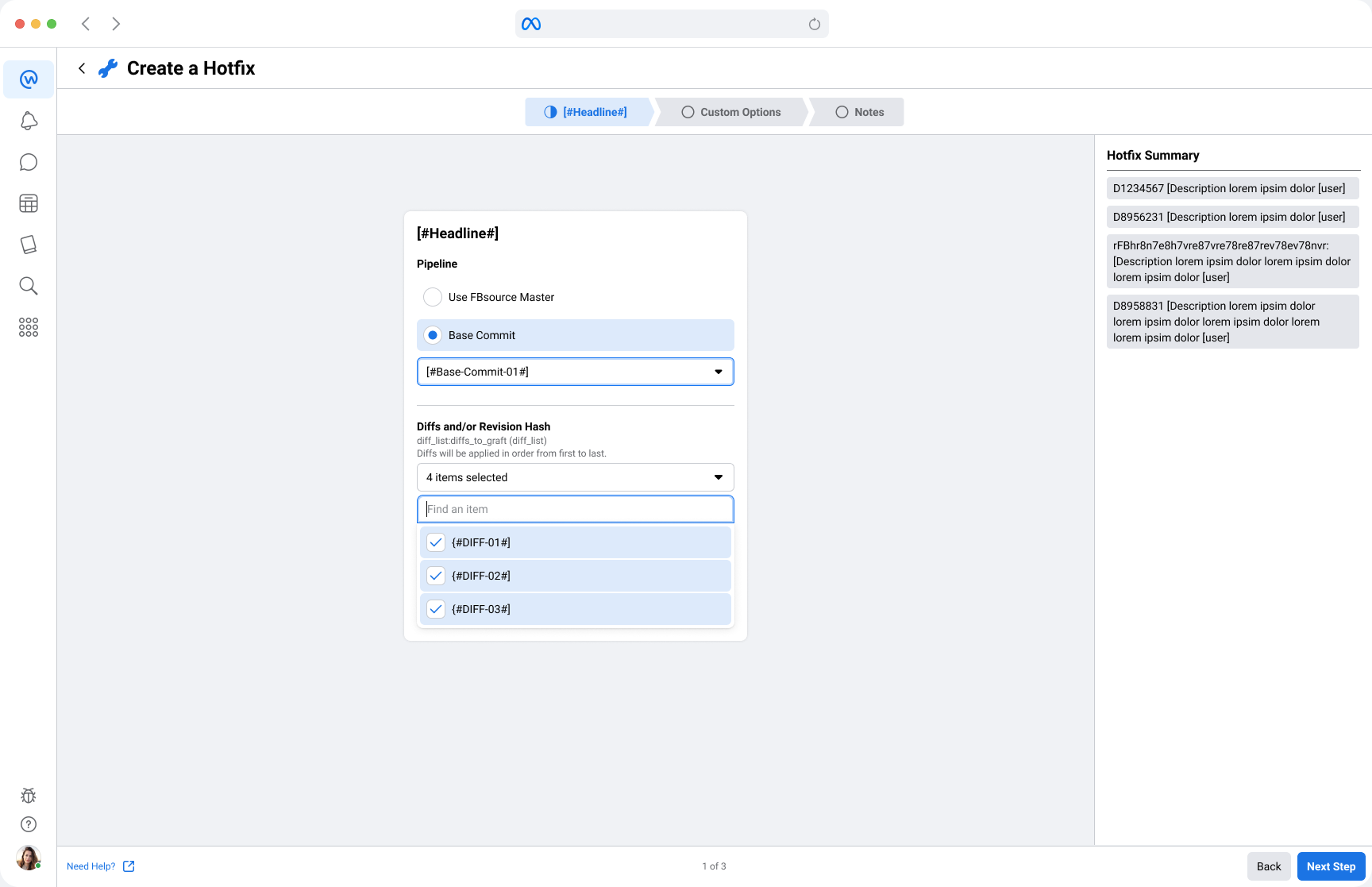This screenshot has width=1372, height=887.
Task: Click the Meta logo in address bar
Action: click(531, 24)
